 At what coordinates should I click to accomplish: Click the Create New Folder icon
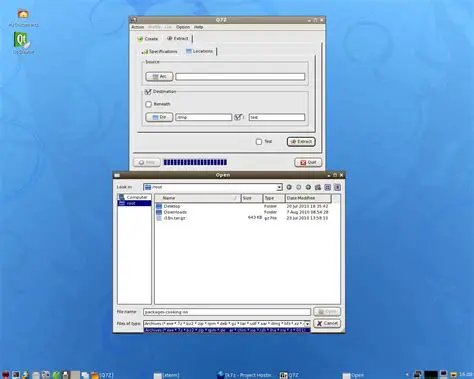point(318,187)
